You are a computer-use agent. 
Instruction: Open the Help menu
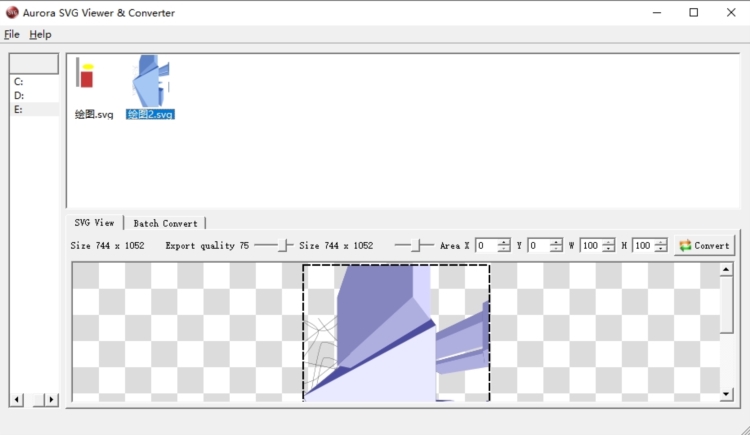click(40, 34)
